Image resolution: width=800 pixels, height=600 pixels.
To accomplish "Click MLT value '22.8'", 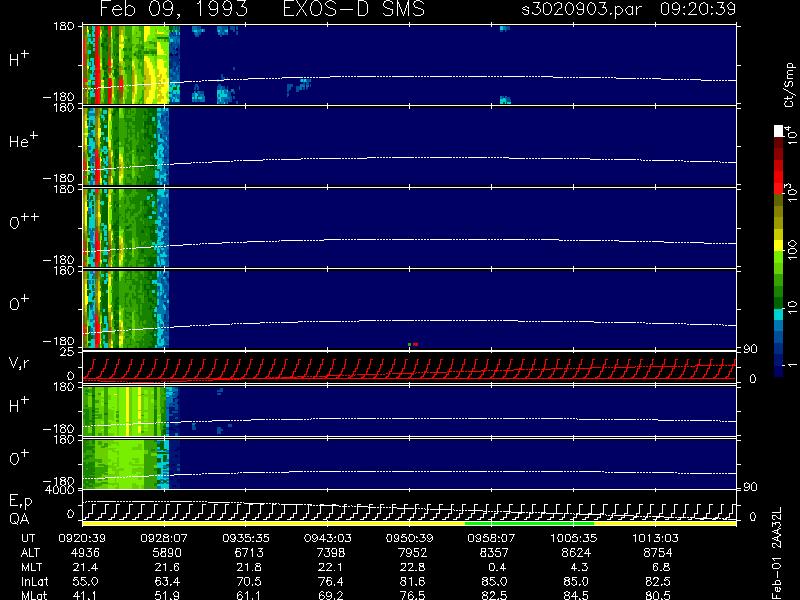I will [415, 567].
